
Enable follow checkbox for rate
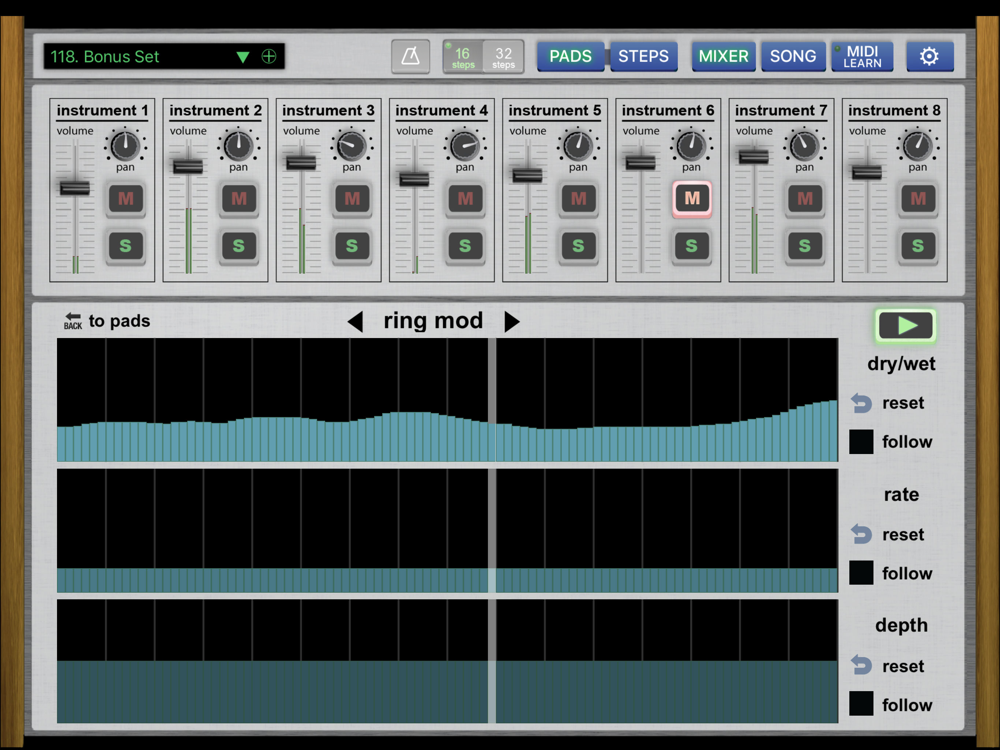861,573
